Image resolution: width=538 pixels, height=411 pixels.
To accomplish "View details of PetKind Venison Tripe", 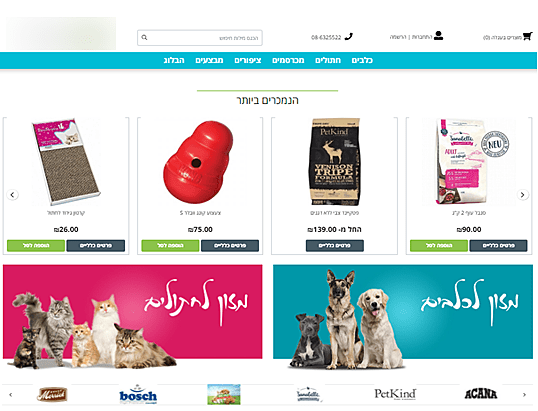I will tap(335, 246).
